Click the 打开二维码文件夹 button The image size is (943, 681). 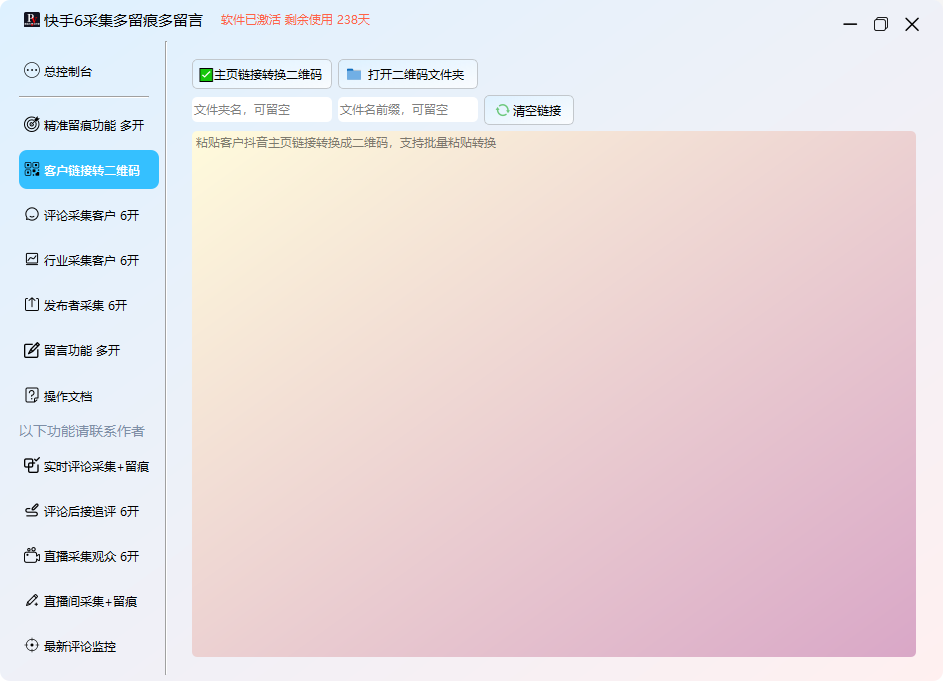407,75
